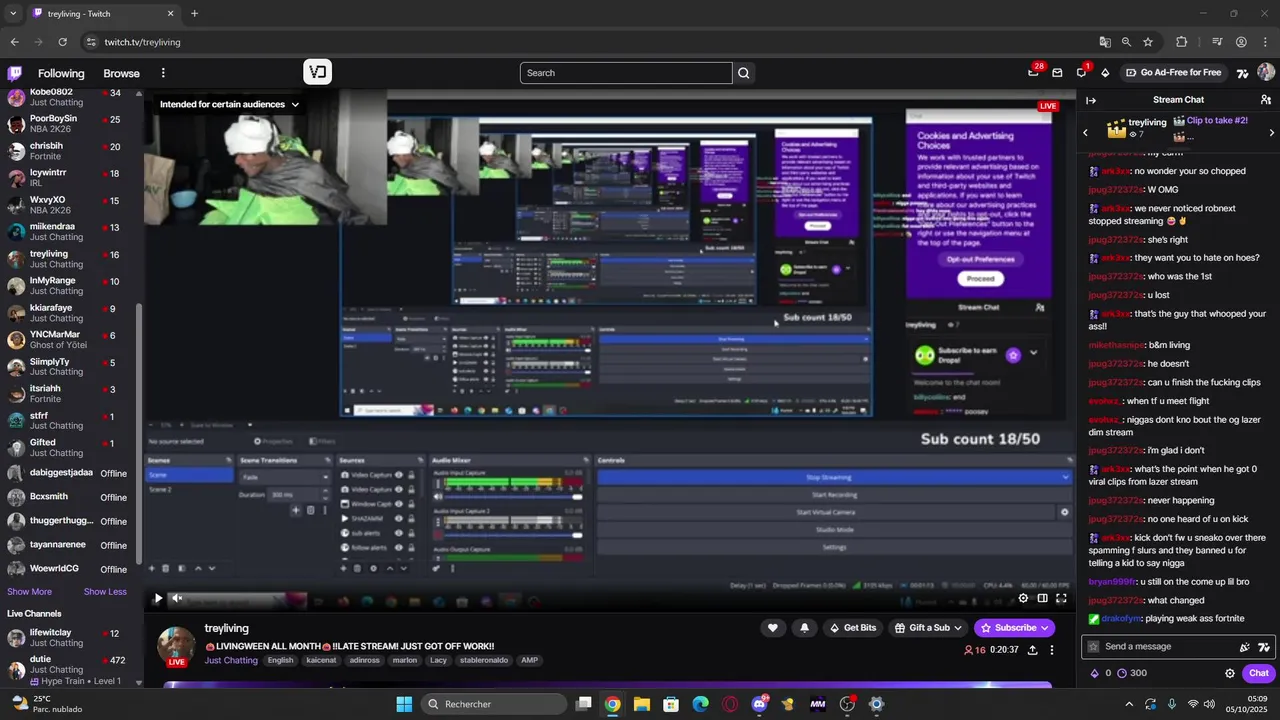1280x720 pixels.
Task: Open the video player settings gear
Action: [1023, 598]
